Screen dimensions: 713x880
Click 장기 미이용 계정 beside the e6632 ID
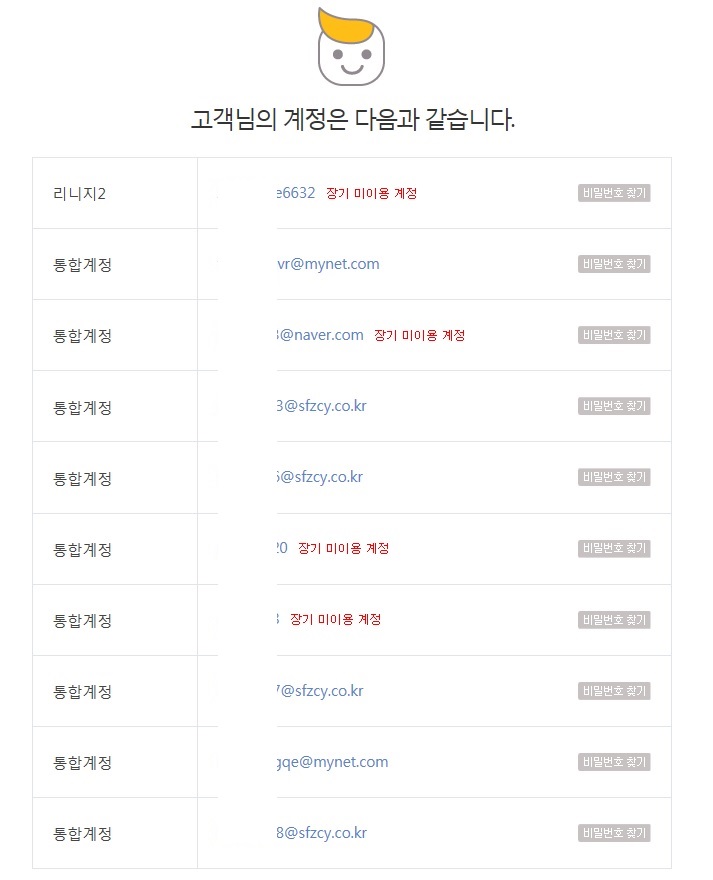(371, 193)
